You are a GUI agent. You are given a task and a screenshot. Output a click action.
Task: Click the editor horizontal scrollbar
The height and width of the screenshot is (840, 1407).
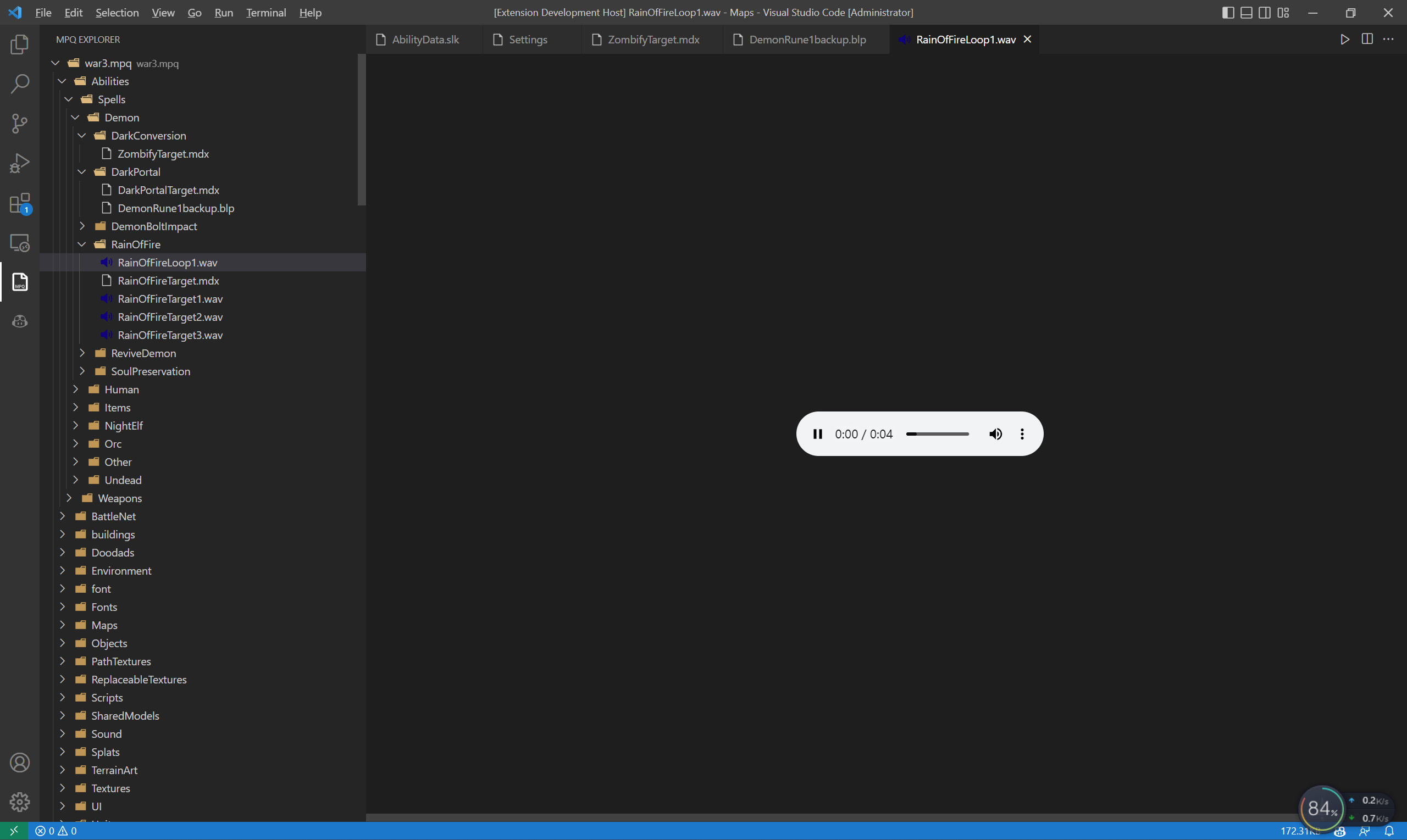point(838,817)
